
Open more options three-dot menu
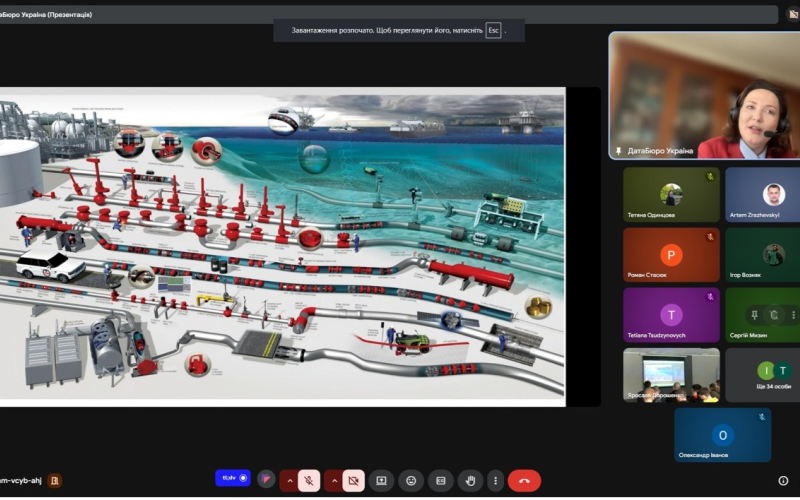click(x=494, y=481)
